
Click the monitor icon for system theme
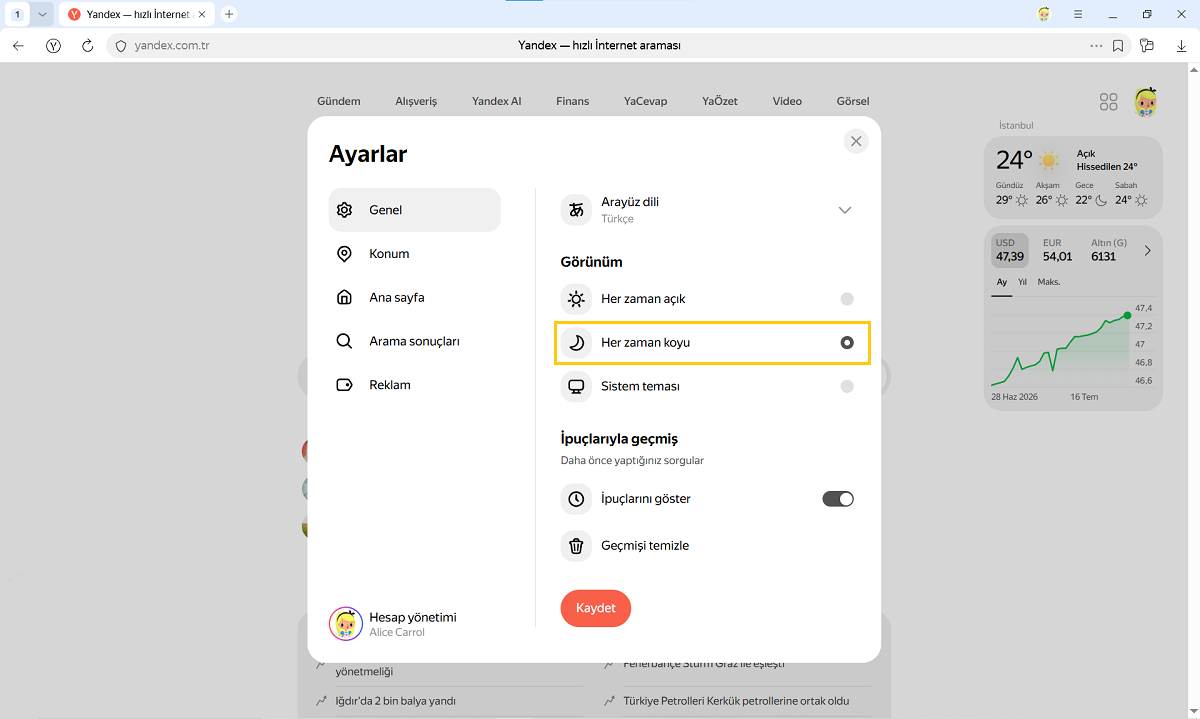click(576, 386)
